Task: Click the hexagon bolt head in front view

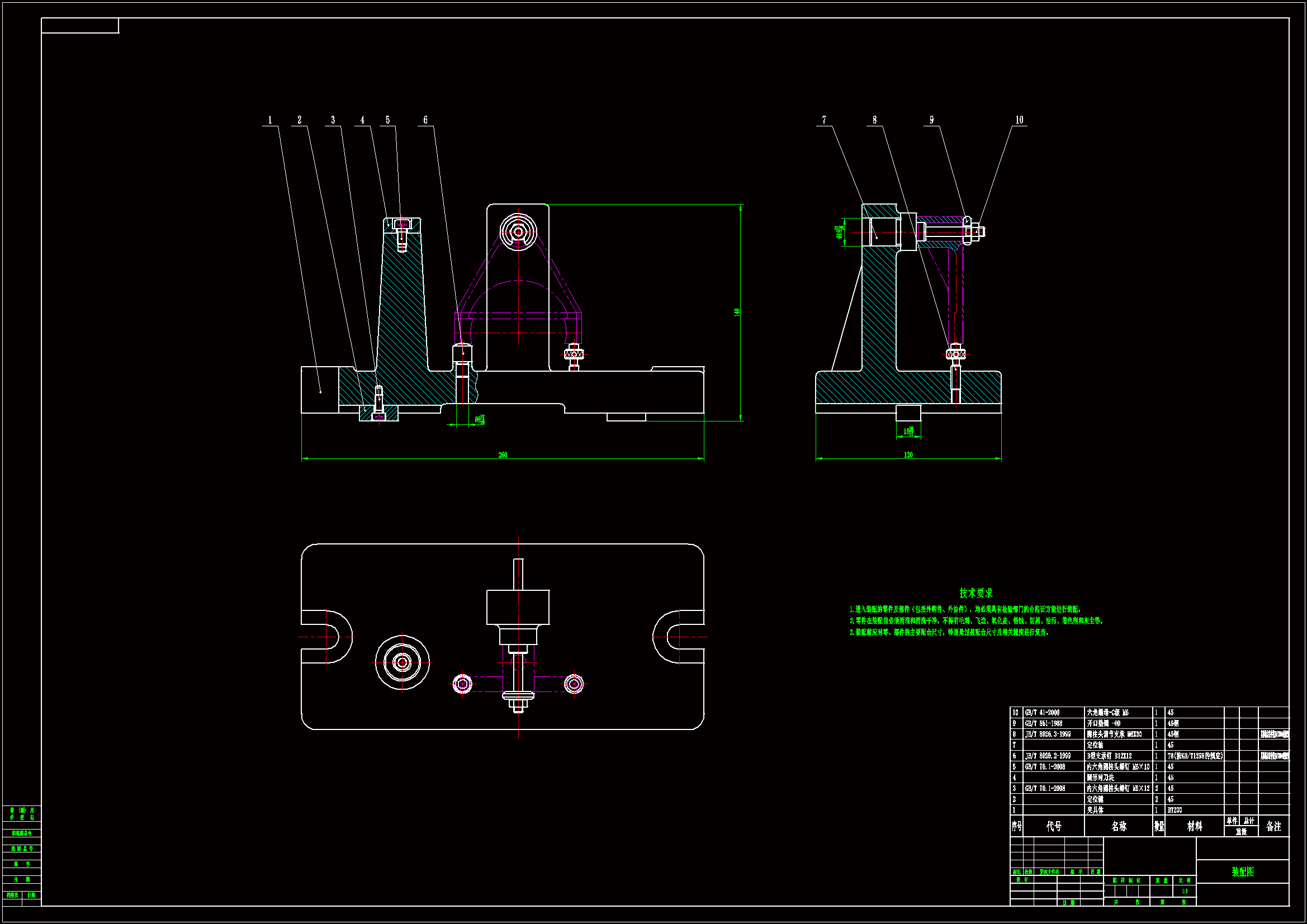Action: pos(518,232)
